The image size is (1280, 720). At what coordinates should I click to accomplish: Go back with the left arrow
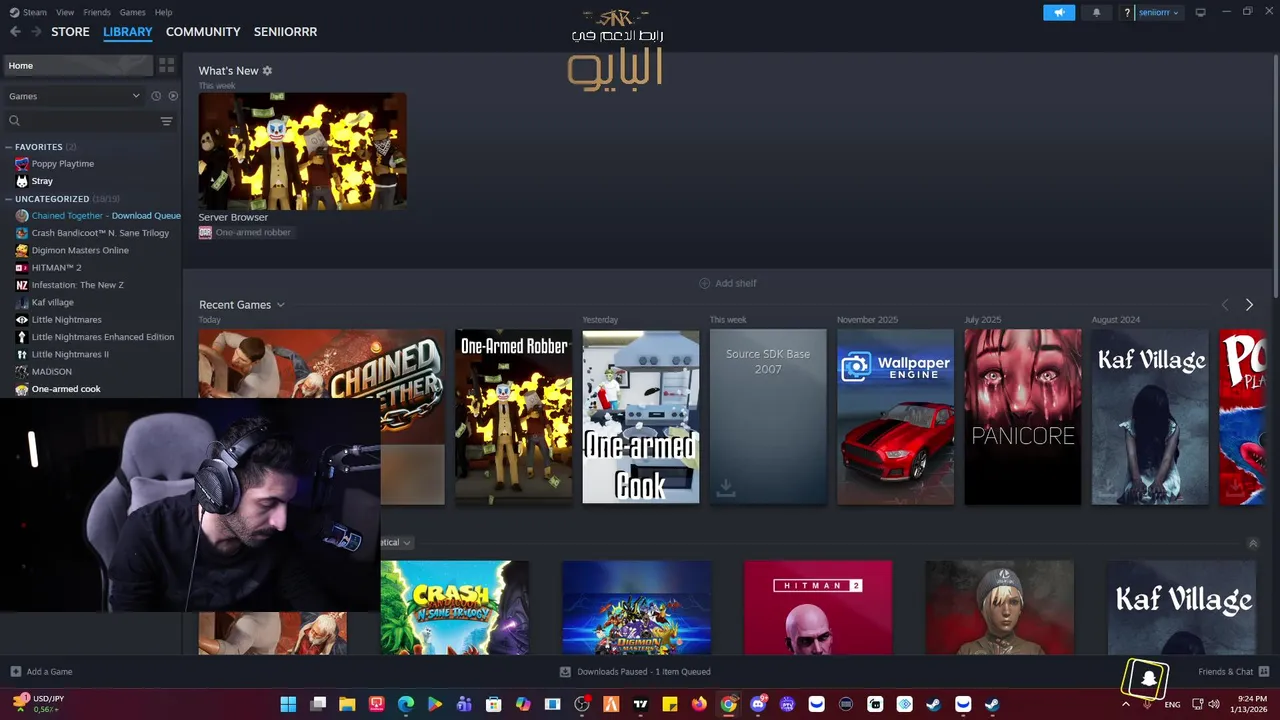[15, 32]
